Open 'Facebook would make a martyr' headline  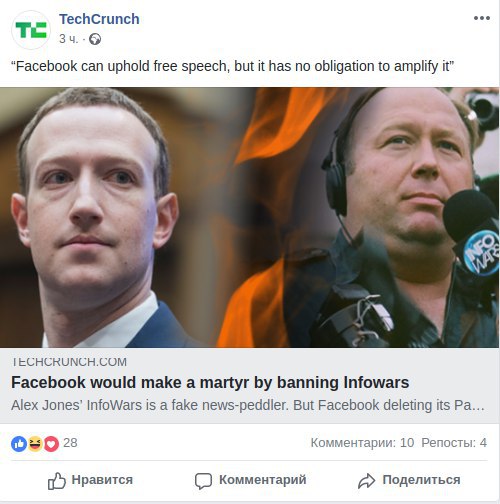[x=210, y=382]
